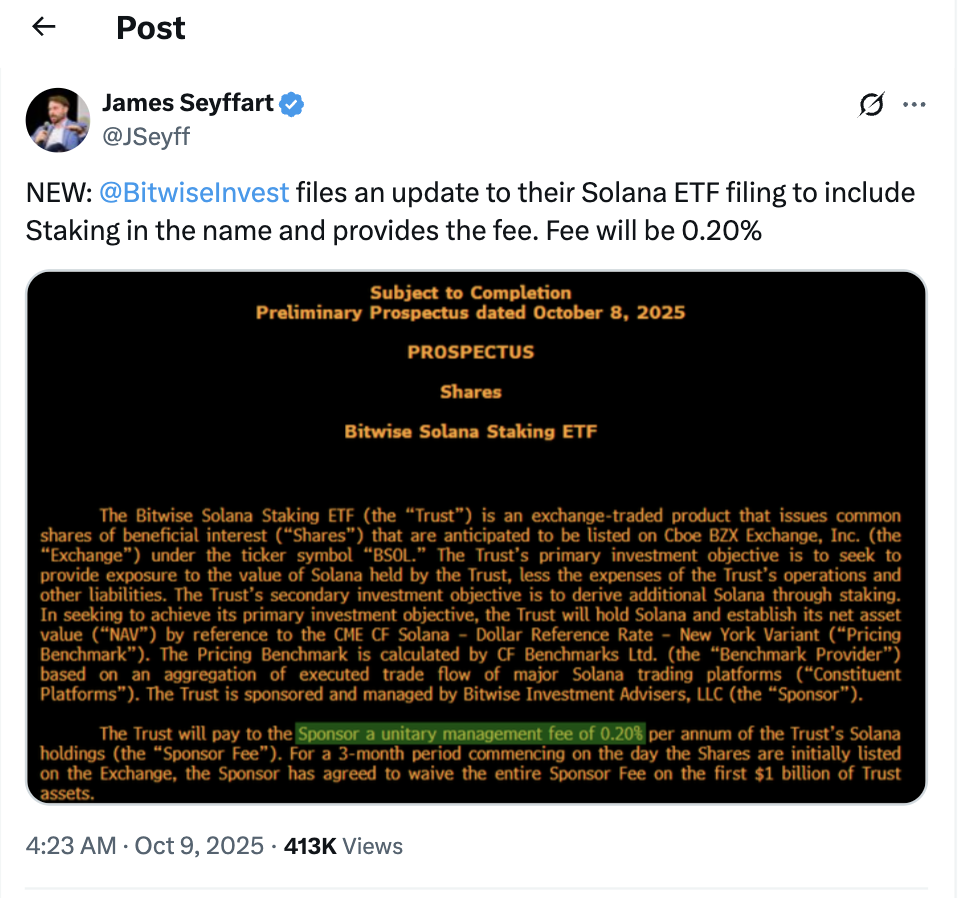Screen dimensions: 958x898
Task: Open the three-dot more options menu
Action: [914, 104]
